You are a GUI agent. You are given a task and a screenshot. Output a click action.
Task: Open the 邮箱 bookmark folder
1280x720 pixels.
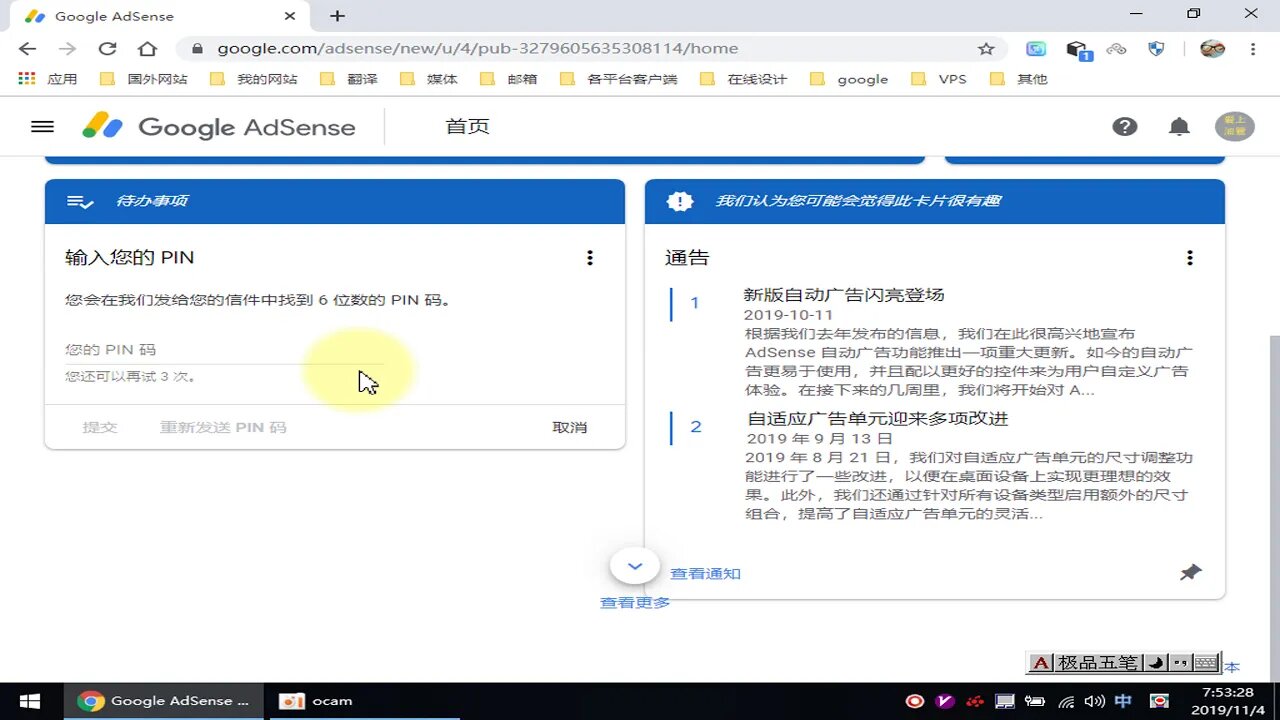[x=509, y=78]
